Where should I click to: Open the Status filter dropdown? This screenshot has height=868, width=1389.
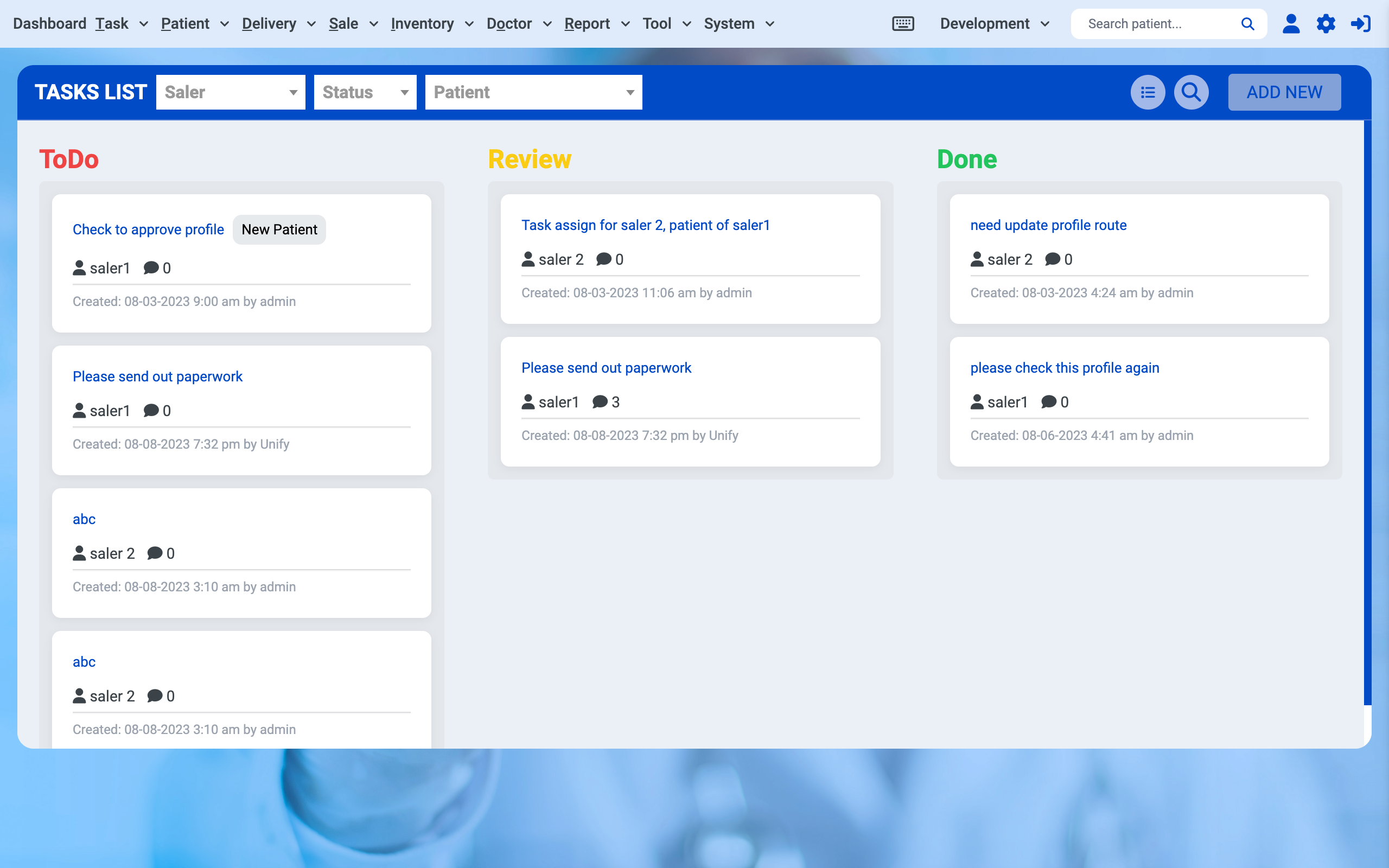[365, 92]
